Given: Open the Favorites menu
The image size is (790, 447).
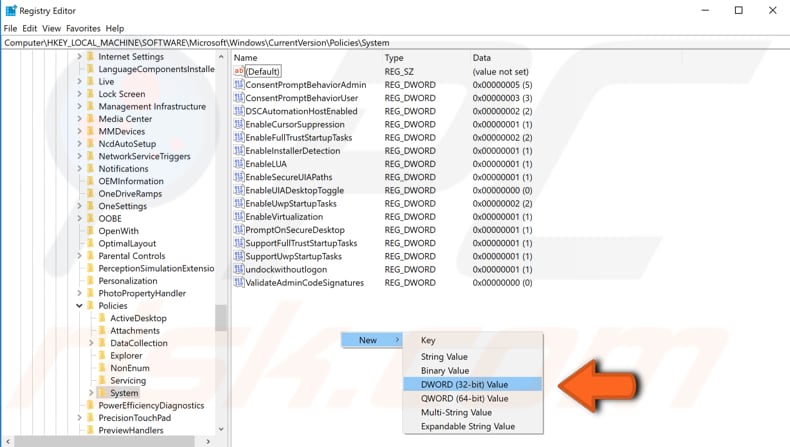Looking at the screenshot, I should [83, 29].
